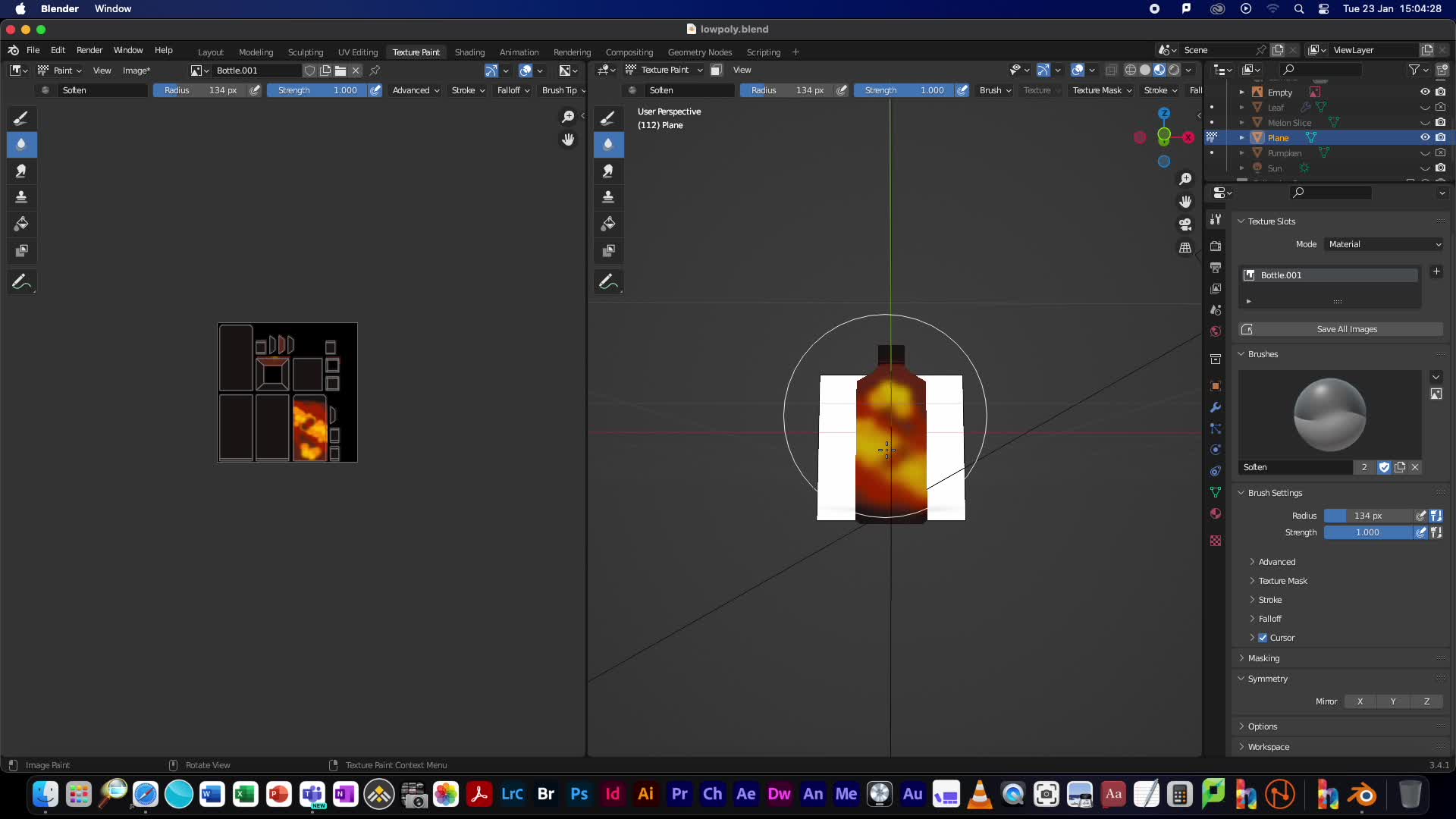
Task: Select the Fill bucket tool in 3D viewport
Action: coord(608,224)
